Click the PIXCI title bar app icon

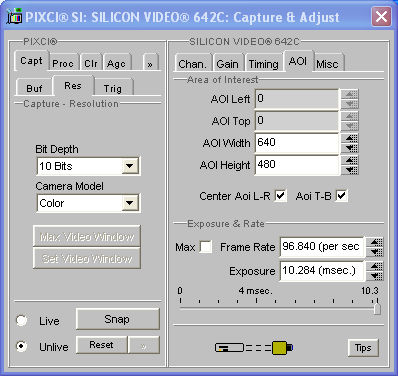point(15,17)
